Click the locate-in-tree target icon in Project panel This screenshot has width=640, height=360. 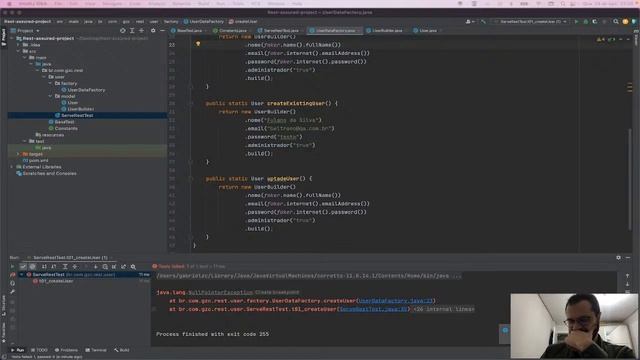123,31
